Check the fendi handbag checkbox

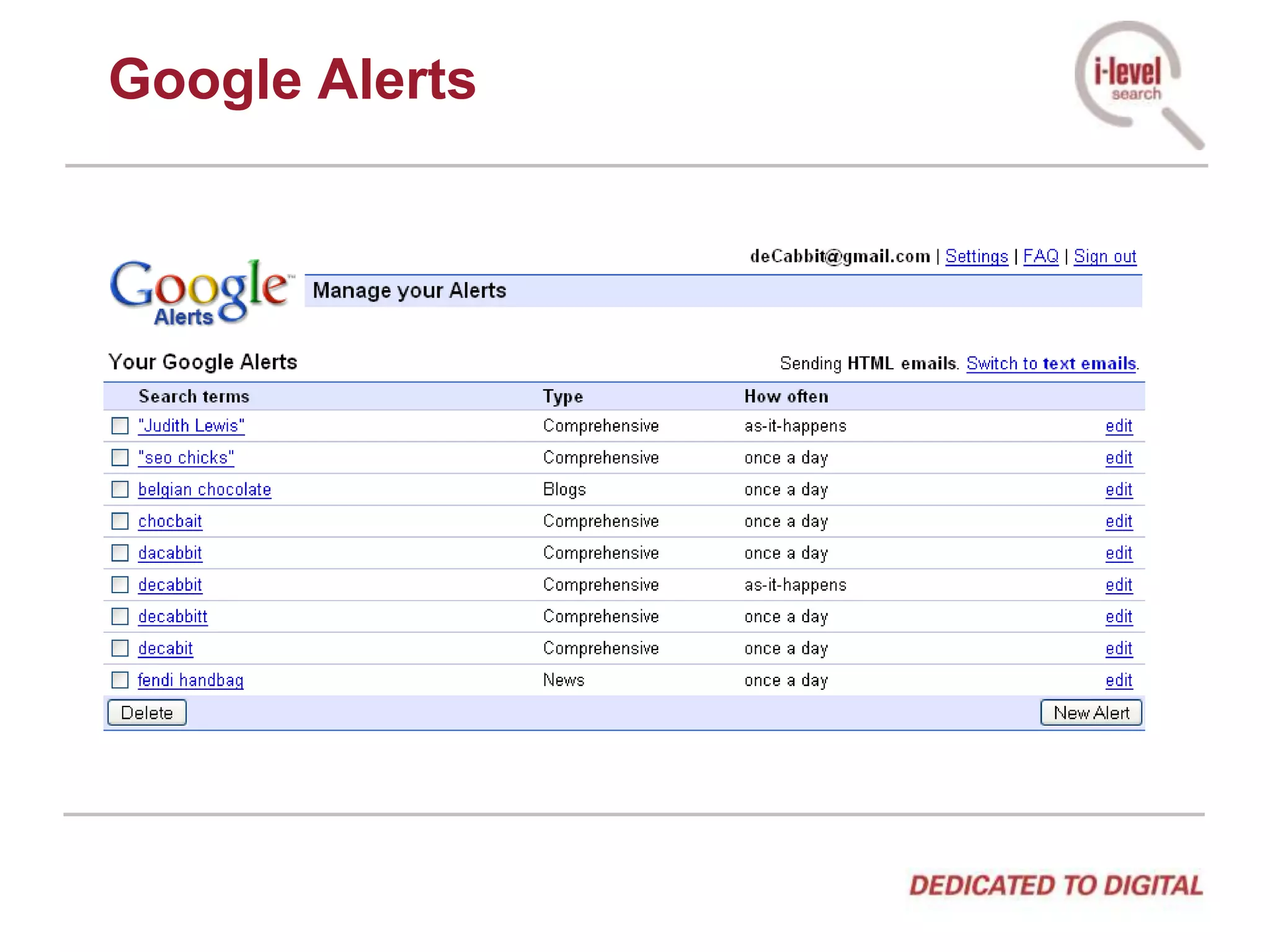click(x=120, y=680)
